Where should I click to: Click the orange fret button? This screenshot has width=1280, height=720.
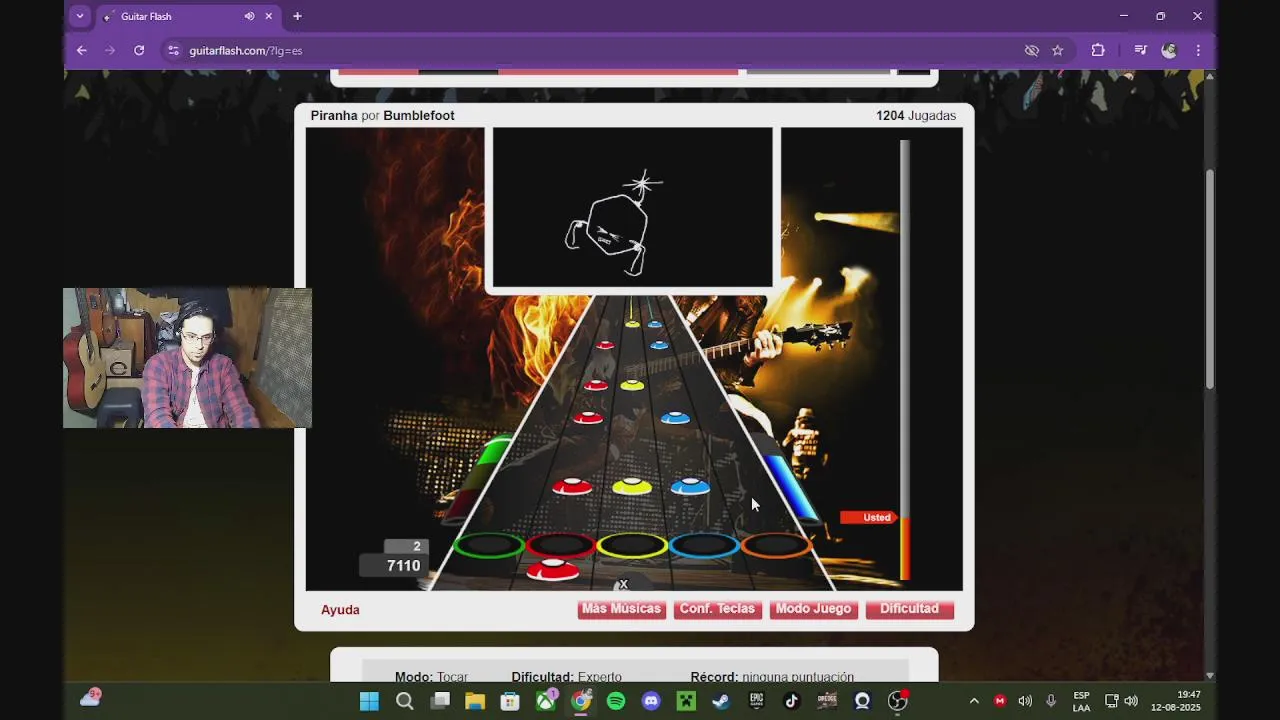click(x=776, y=545)
